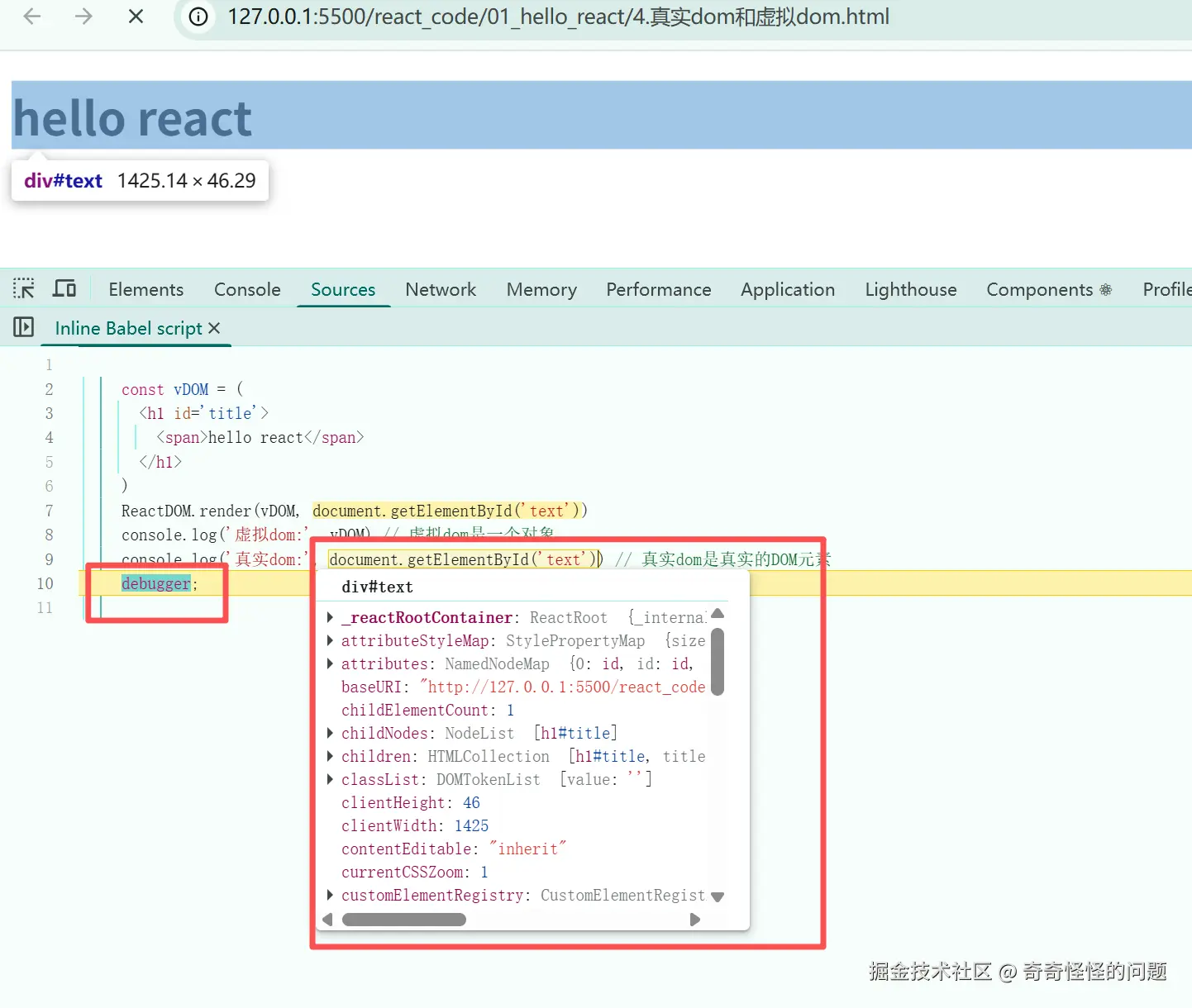Select the Inline Babel script file tab
1192x1008 pixels.
click(x=128, y=328)
